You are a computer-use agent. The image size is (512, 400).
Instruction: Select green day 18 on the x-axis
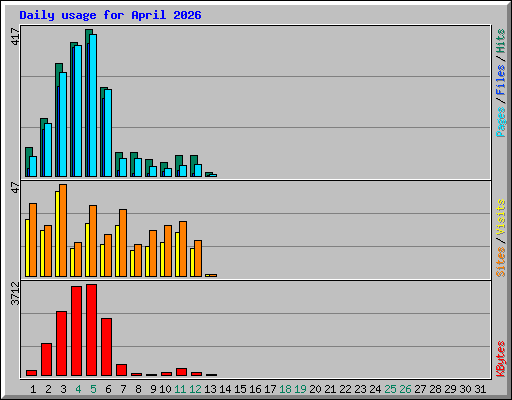click(x=286, y=389)
